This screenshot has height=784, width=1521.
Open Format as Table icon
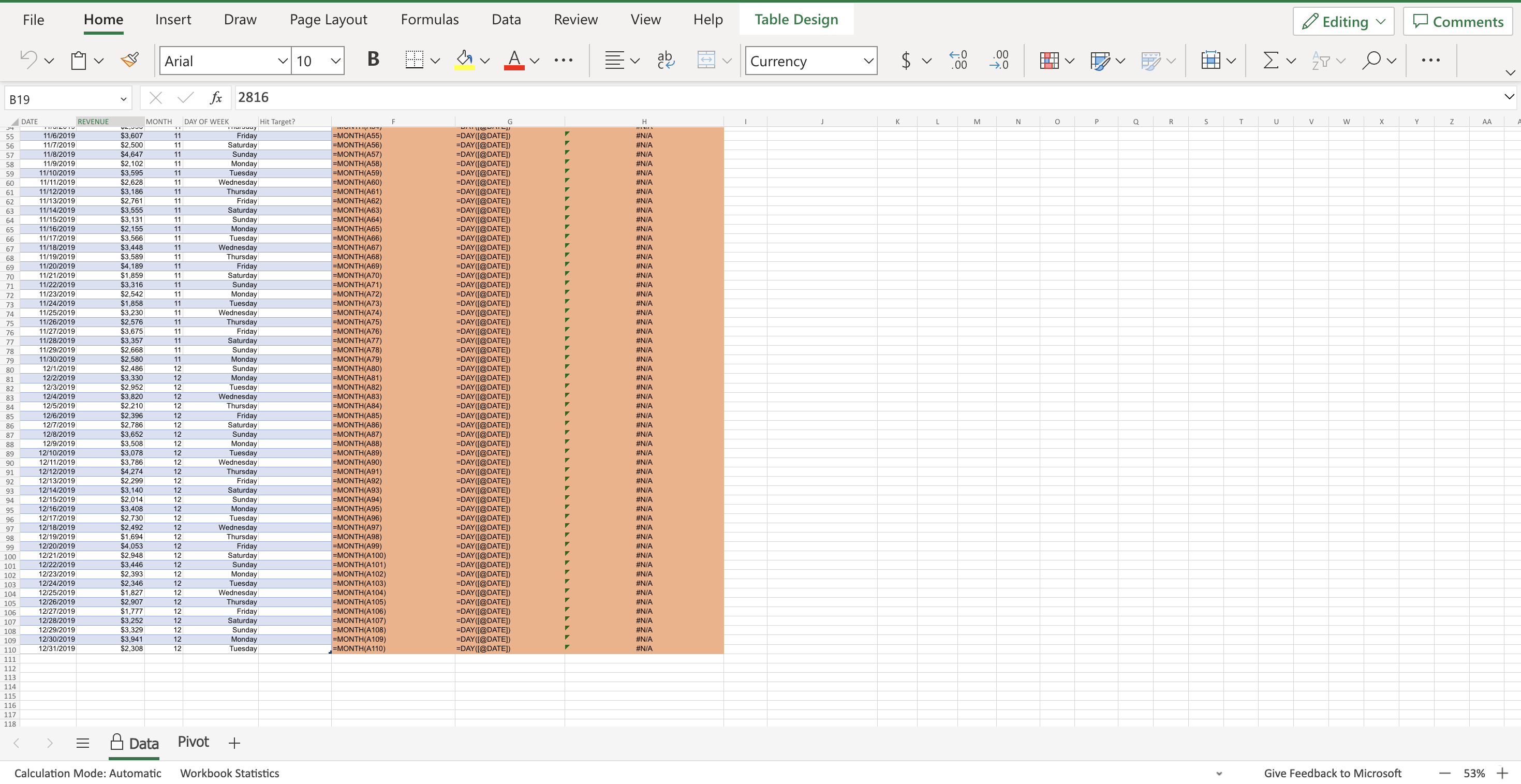coord(1100,60)
